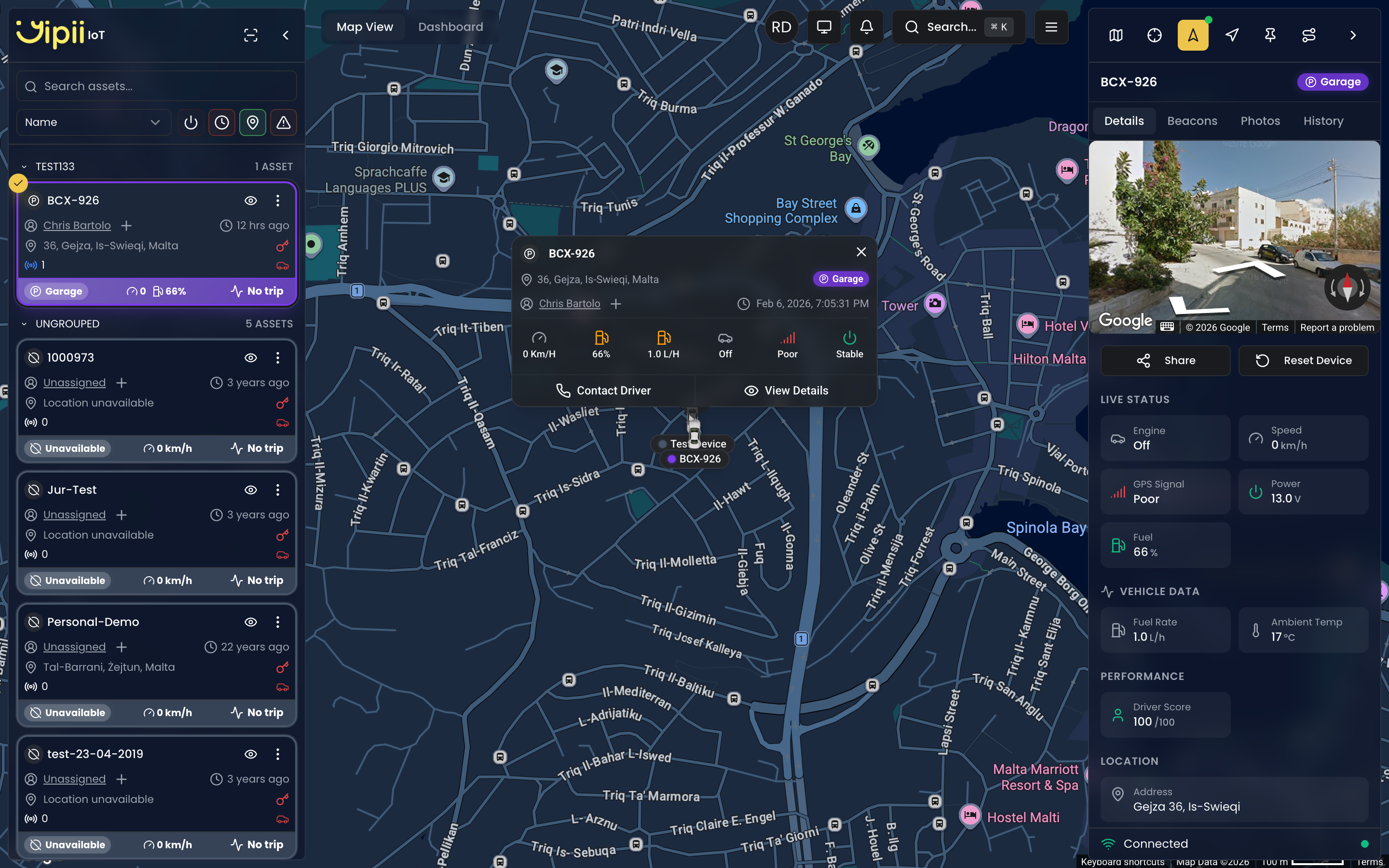Toggle the power status filter icon

point(191,122)
